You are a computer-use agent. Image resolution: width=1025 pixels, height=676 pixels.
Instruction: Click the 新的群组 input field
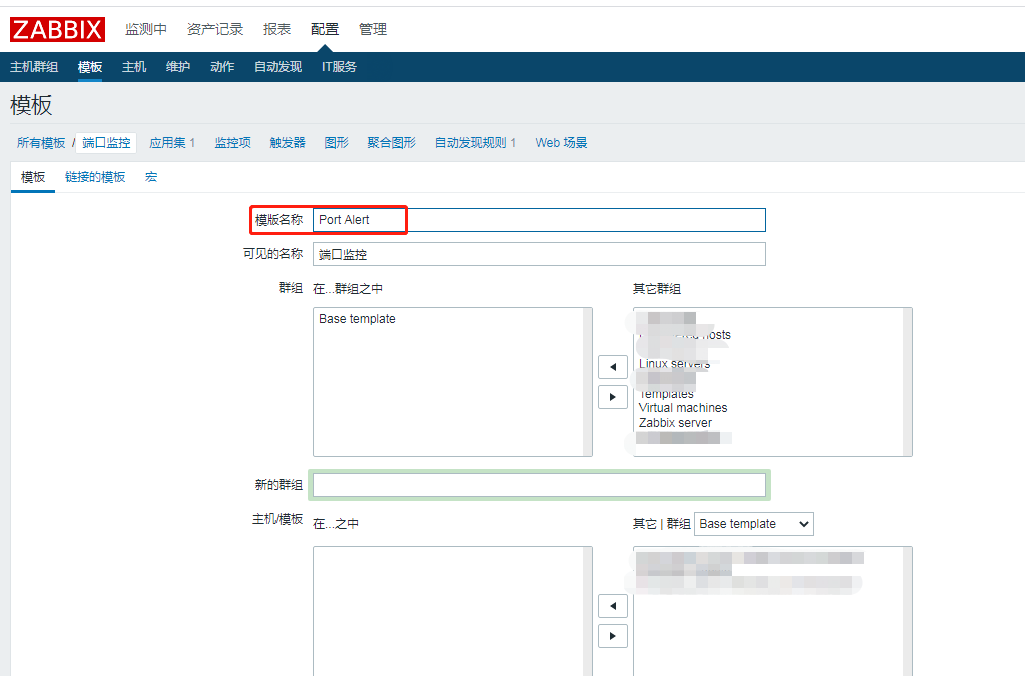pyautogui.click(x=539, y=485)
